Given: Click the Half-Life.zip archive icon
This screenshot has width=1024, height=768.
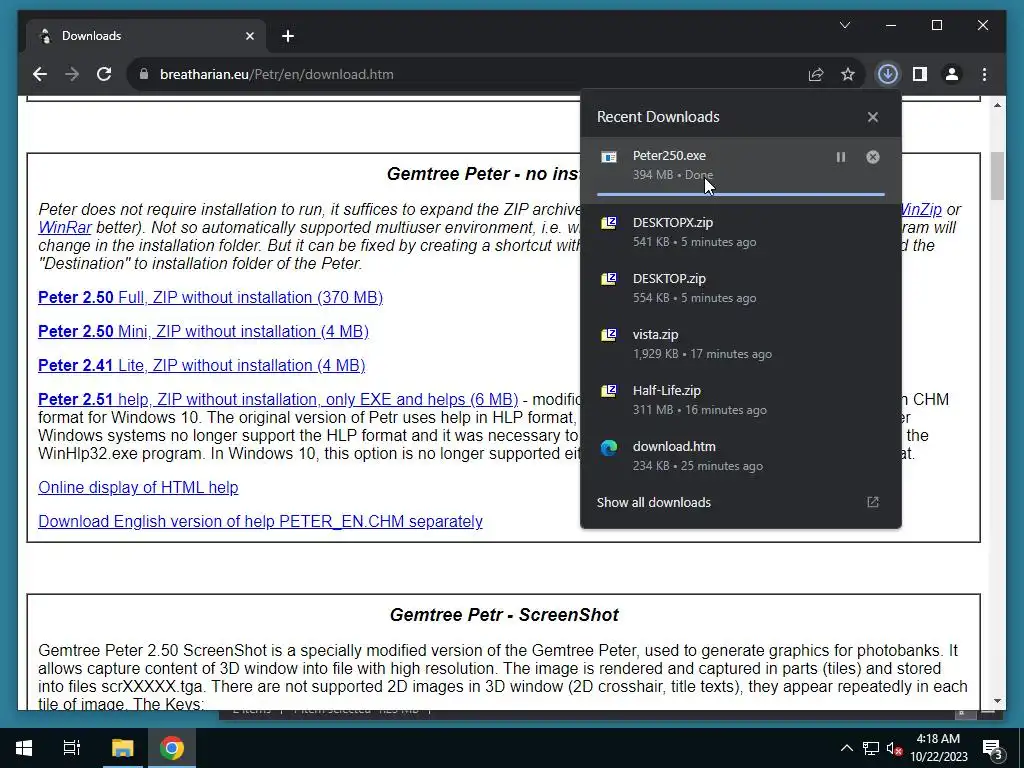Looking at the screenshot, I should (x=609, y=391).
